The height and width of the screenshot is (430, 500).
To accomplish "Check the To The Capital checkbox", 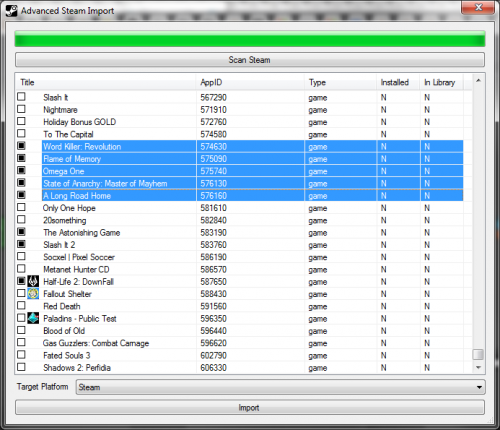I will pyautogui.click(x=21, y=133).
